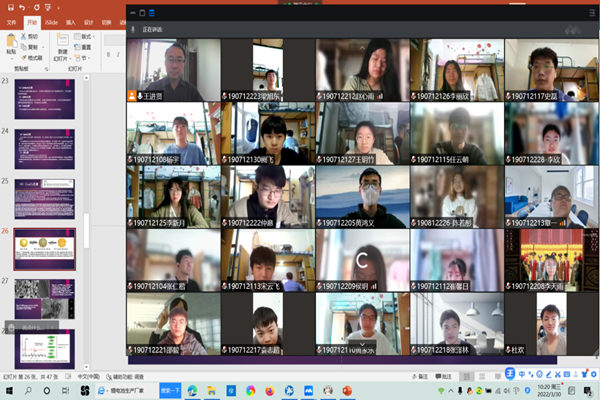Select the 王进贤 participant video tile
This screenshot has width=600, height=400.
pos(171,70)
